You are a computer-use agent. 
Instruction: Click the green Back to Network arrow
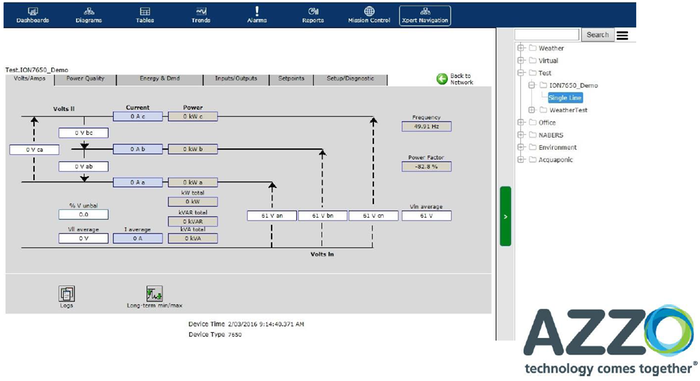click(x=442, y=79)
